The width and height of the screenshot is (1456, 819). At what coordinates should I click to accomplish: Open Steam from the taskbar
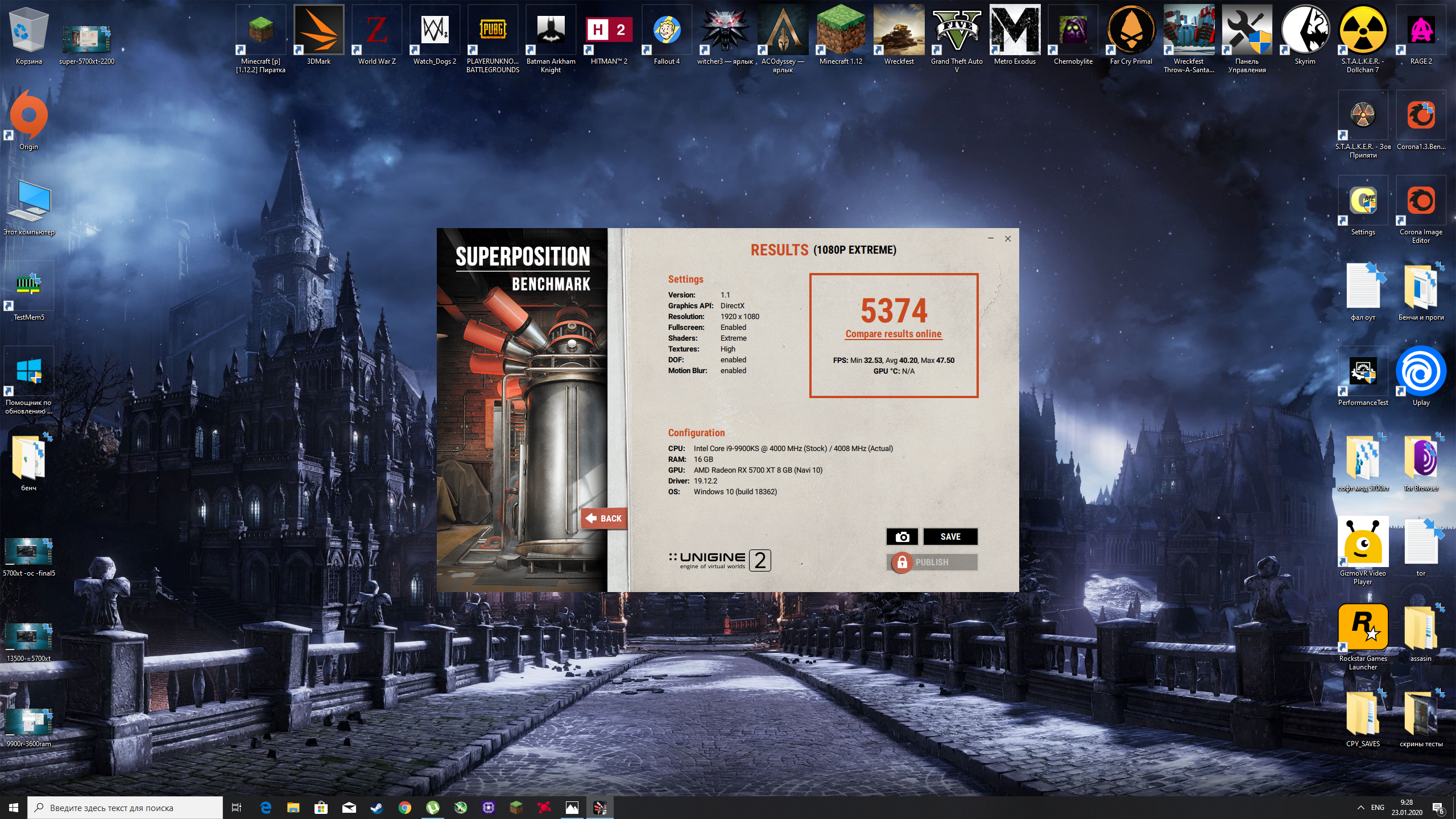(377, 808)
